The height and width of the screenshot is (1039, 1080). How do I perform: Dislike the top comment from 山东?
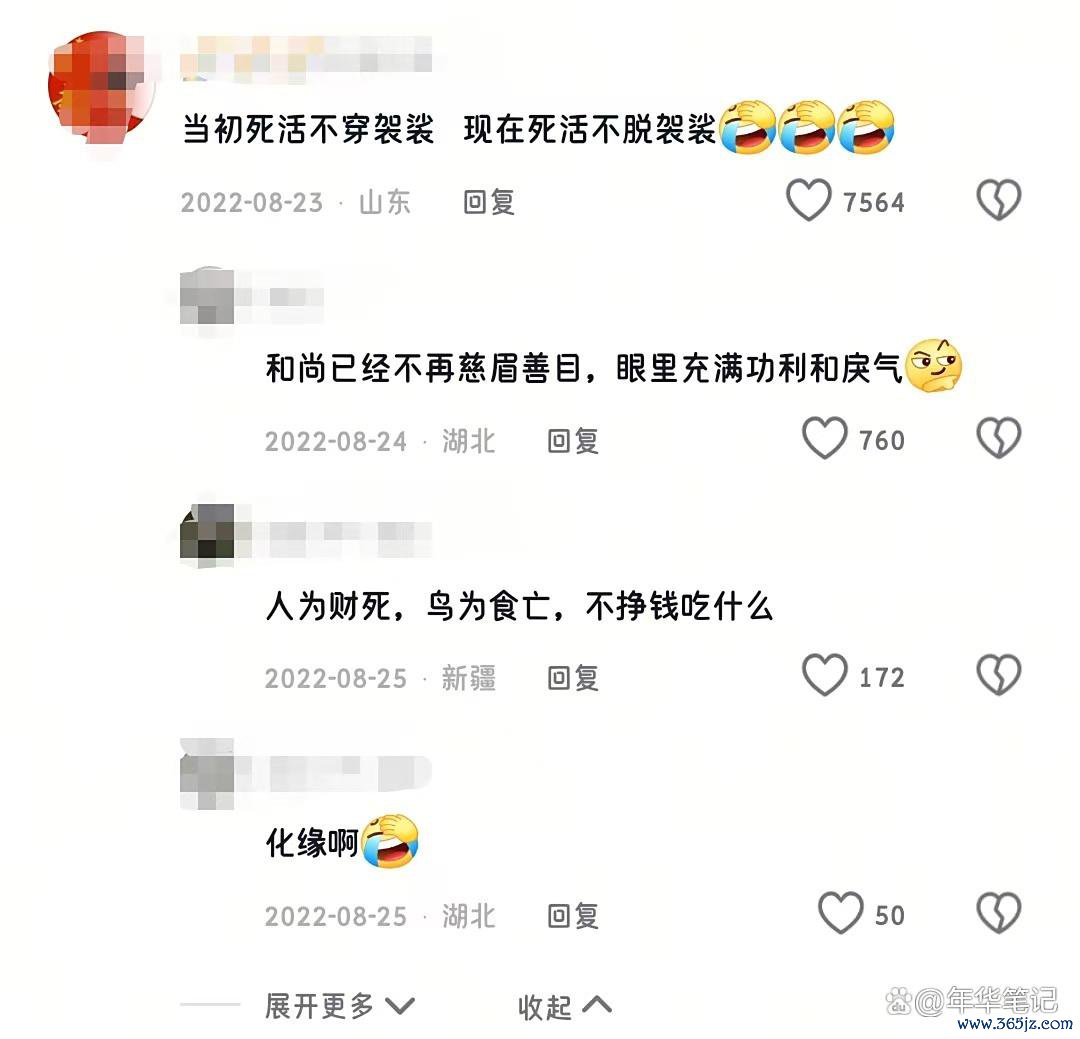(999, 200)
